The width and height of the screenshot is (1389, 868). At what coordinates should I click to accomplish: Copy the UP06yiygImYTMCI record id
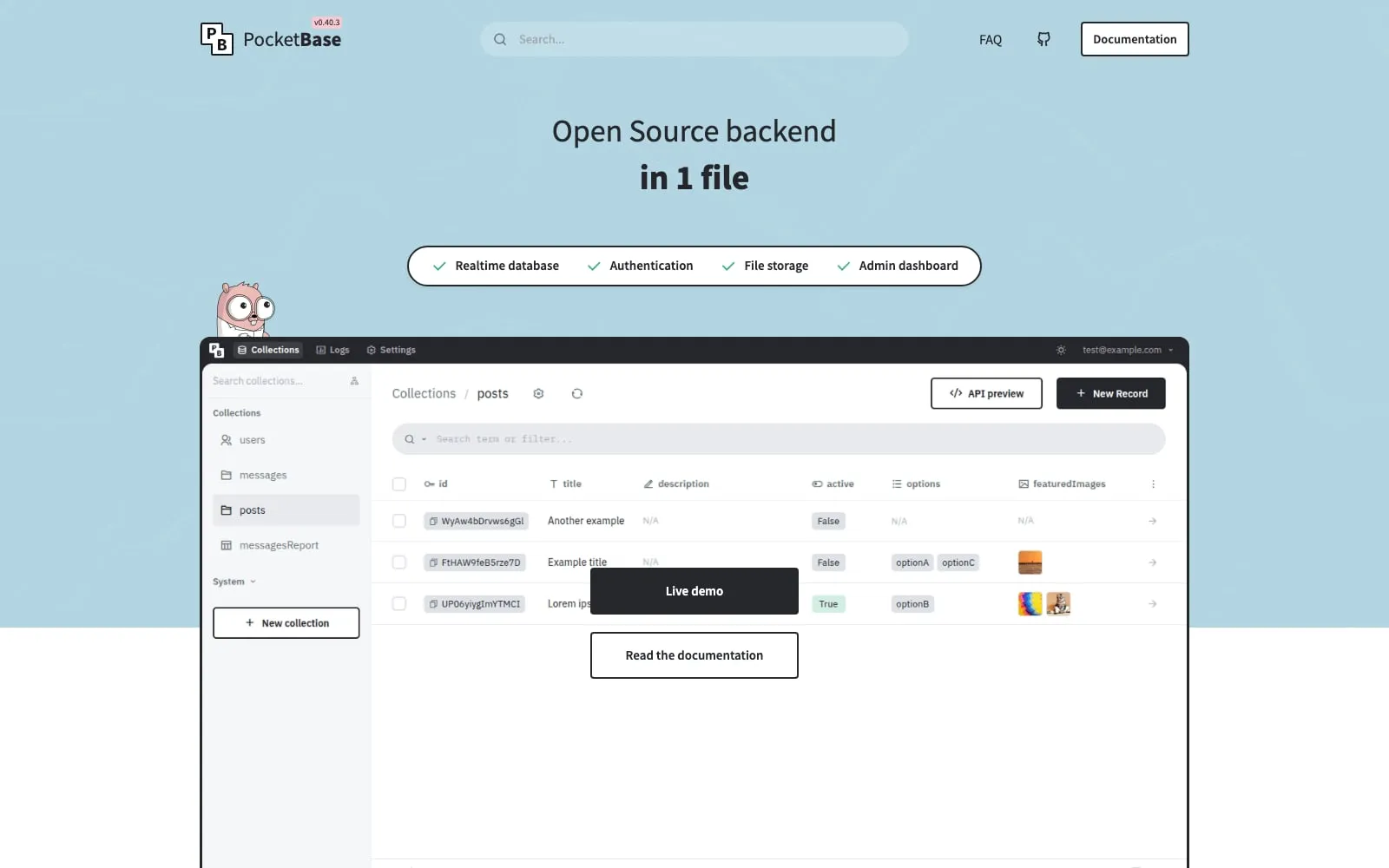(x=433, y=604)
